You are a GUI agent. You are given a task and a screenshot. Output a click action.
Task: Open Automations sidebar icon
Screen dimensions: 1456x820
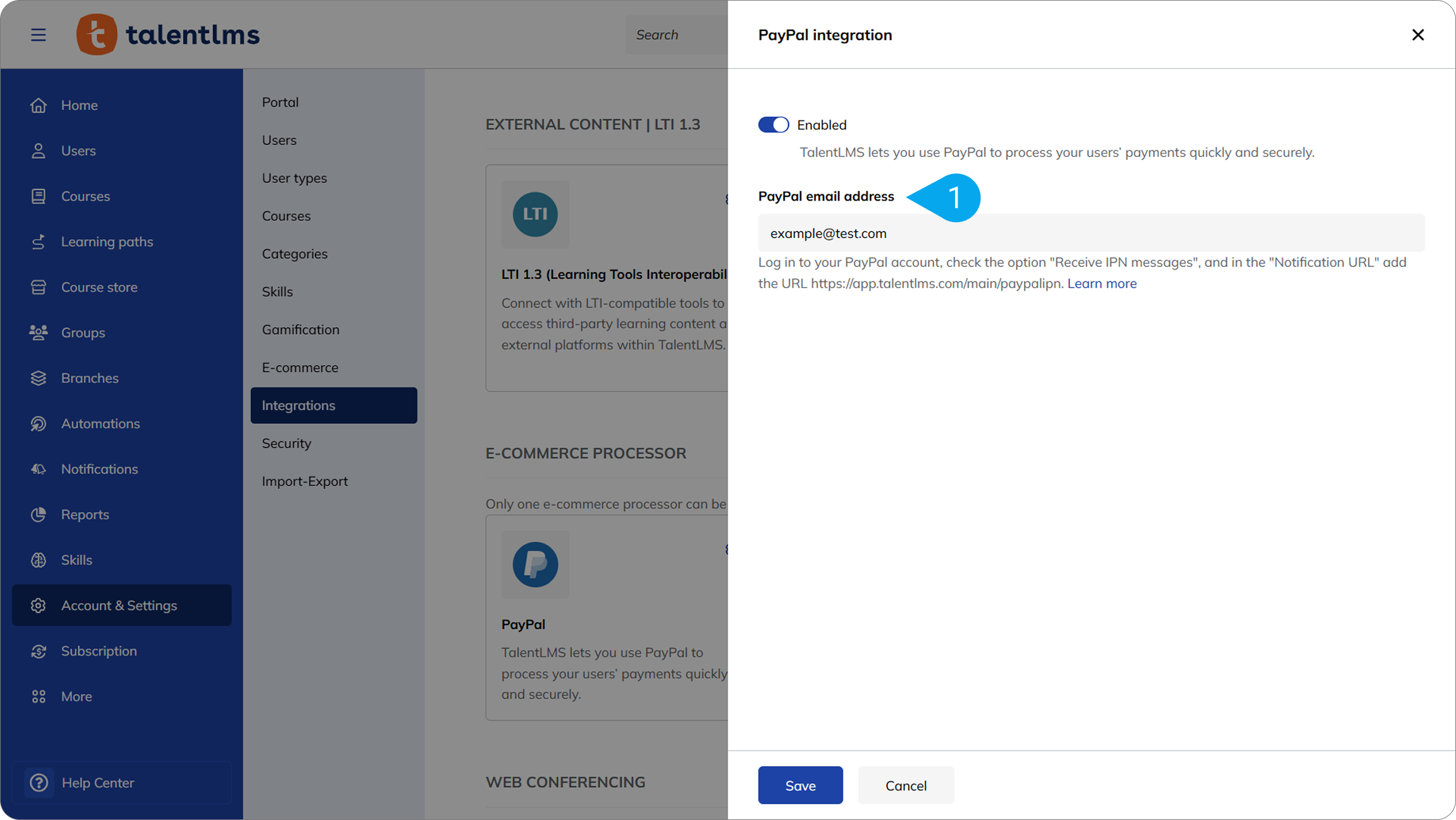point(39,424)
